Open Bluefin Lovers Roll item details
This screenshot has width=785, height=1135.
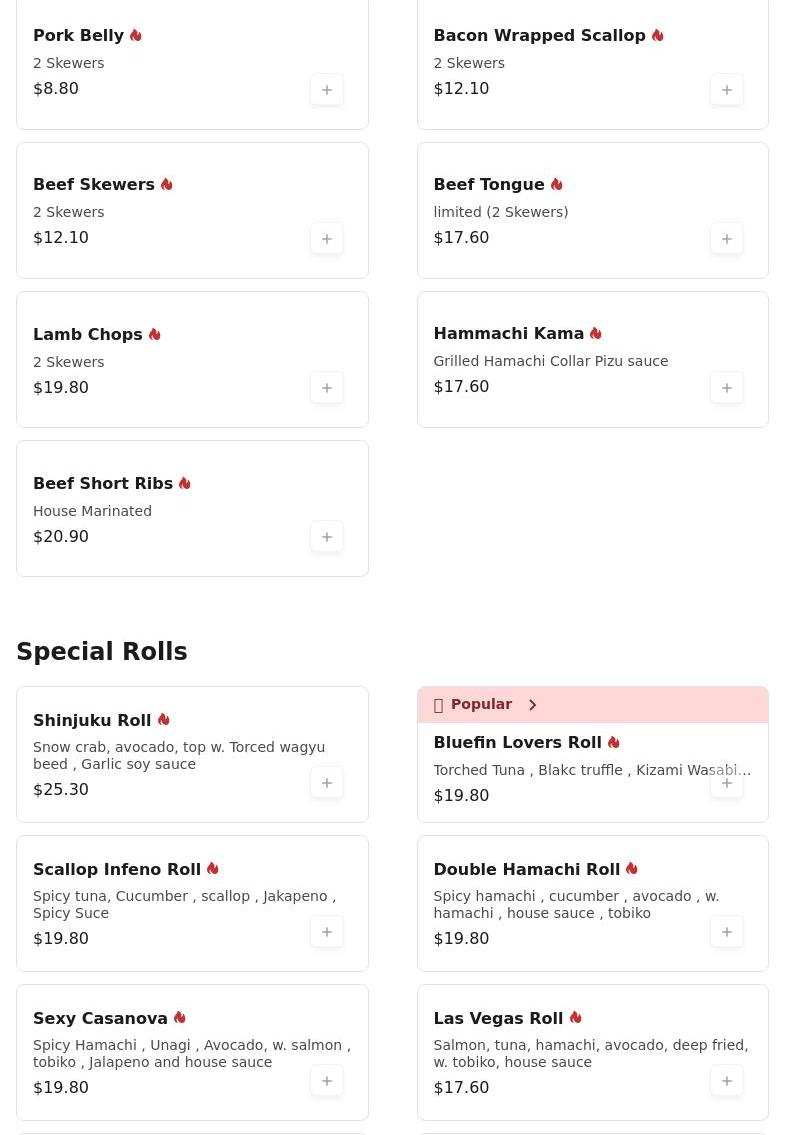(517, 742)
